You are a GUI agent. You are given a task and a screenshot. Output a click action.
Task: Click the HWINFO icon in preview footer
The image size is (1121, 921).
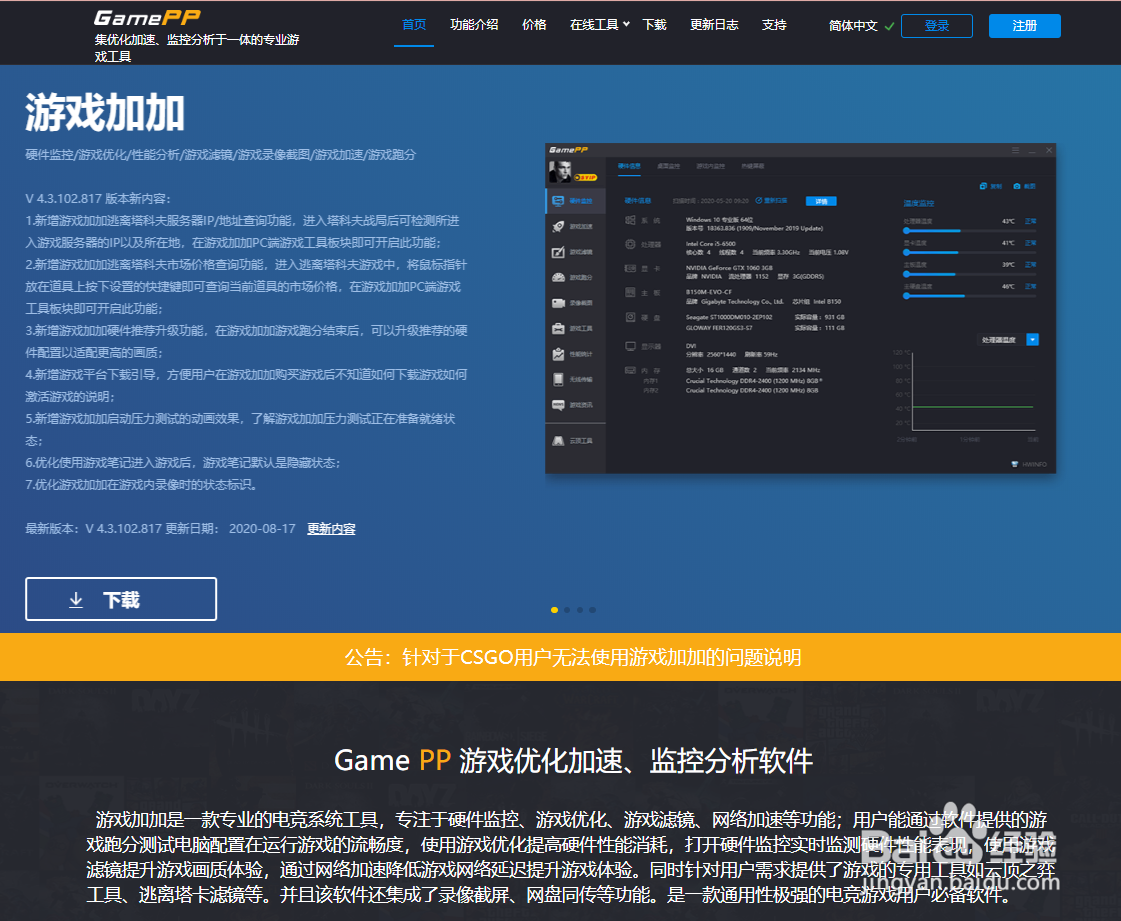point(1014,464)
